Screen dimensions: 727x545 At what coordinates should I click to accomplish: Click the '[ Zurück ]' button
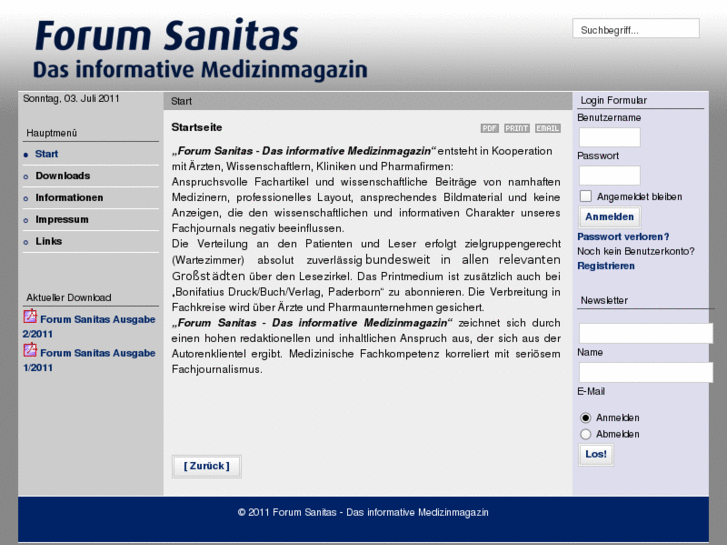click(206, 466)
